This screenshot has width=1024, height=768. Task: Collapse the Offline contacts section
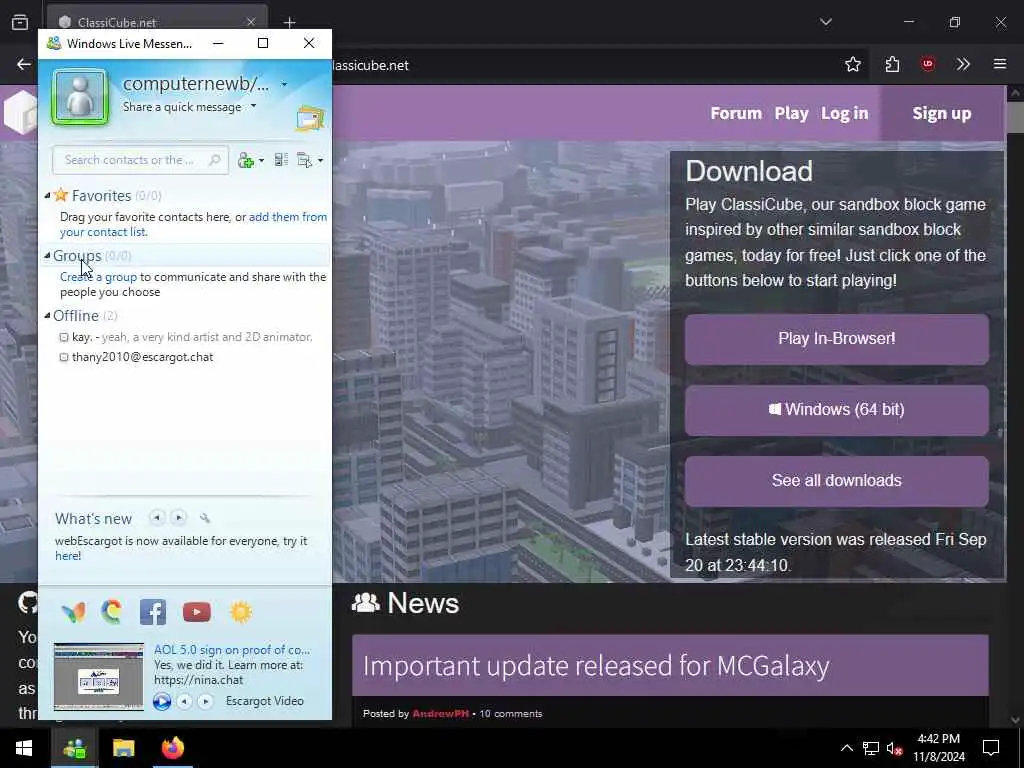(x=47, y=315)
